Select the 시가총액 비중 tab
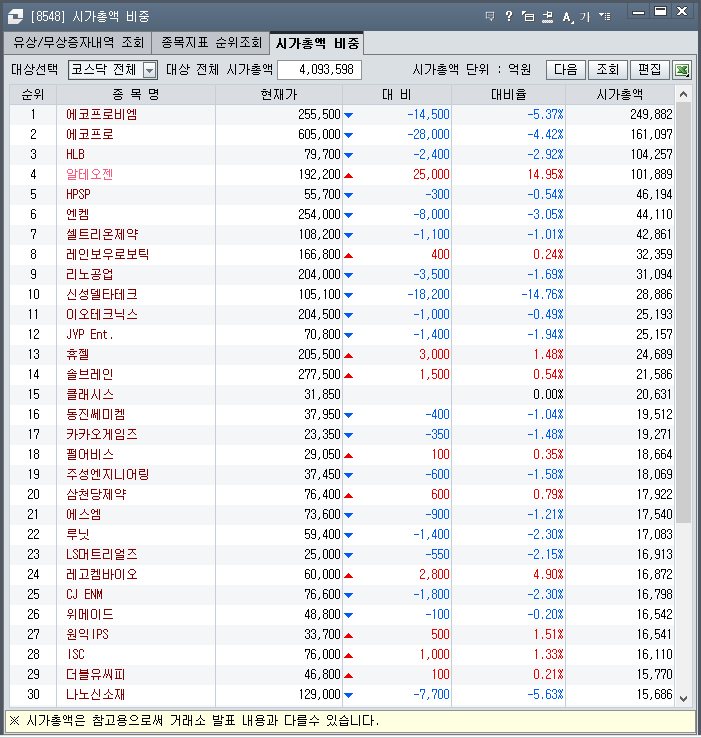Screen dimensions: 701x738 pyautogui.click(x=317, y=43)
